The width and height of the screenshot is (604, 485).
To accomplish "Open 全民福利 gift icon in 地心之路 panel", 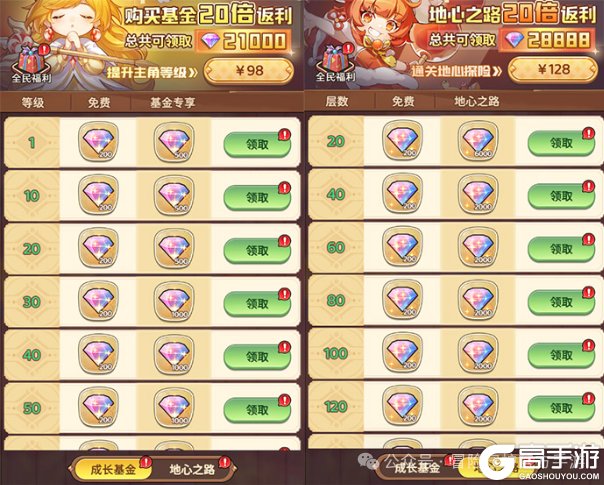I will (336, 62).
